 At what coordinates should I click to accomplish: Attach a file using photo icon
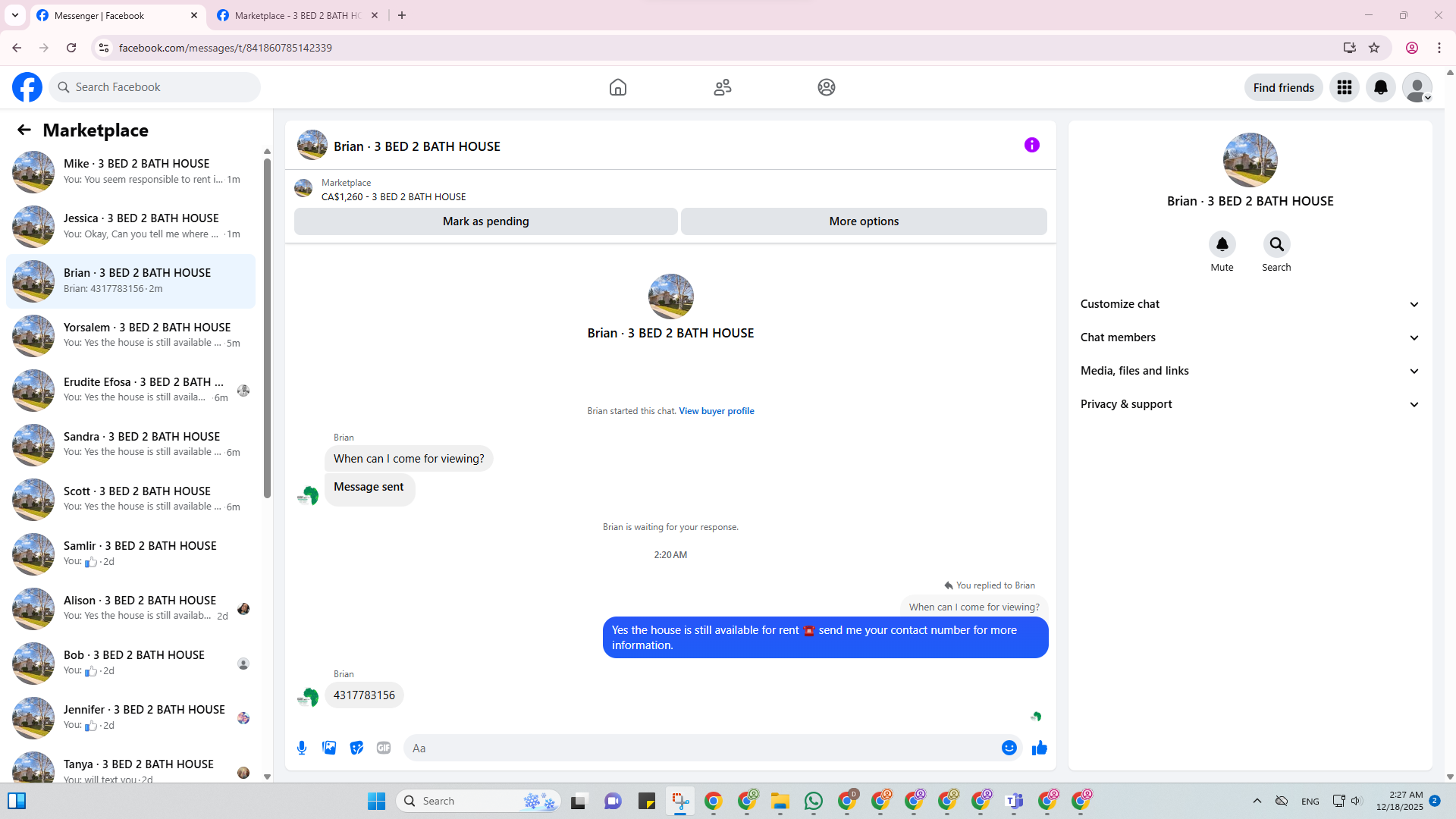329,748
